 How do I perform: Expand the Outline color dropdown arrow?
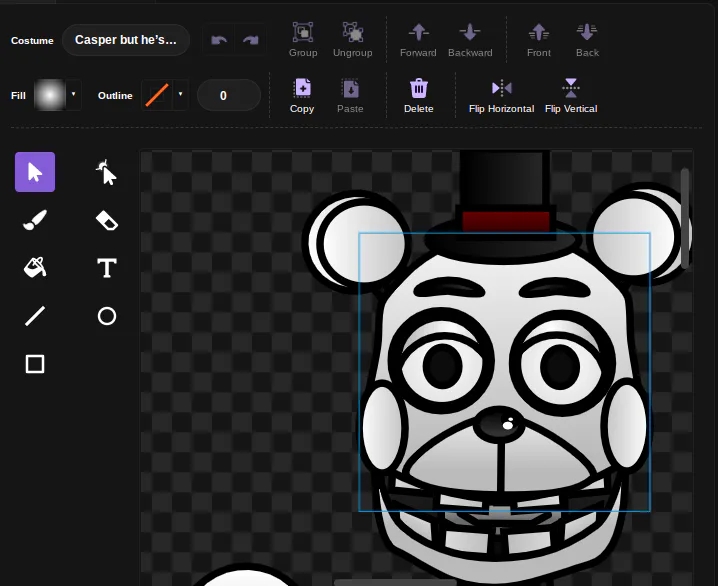click(x=181, y=95)
